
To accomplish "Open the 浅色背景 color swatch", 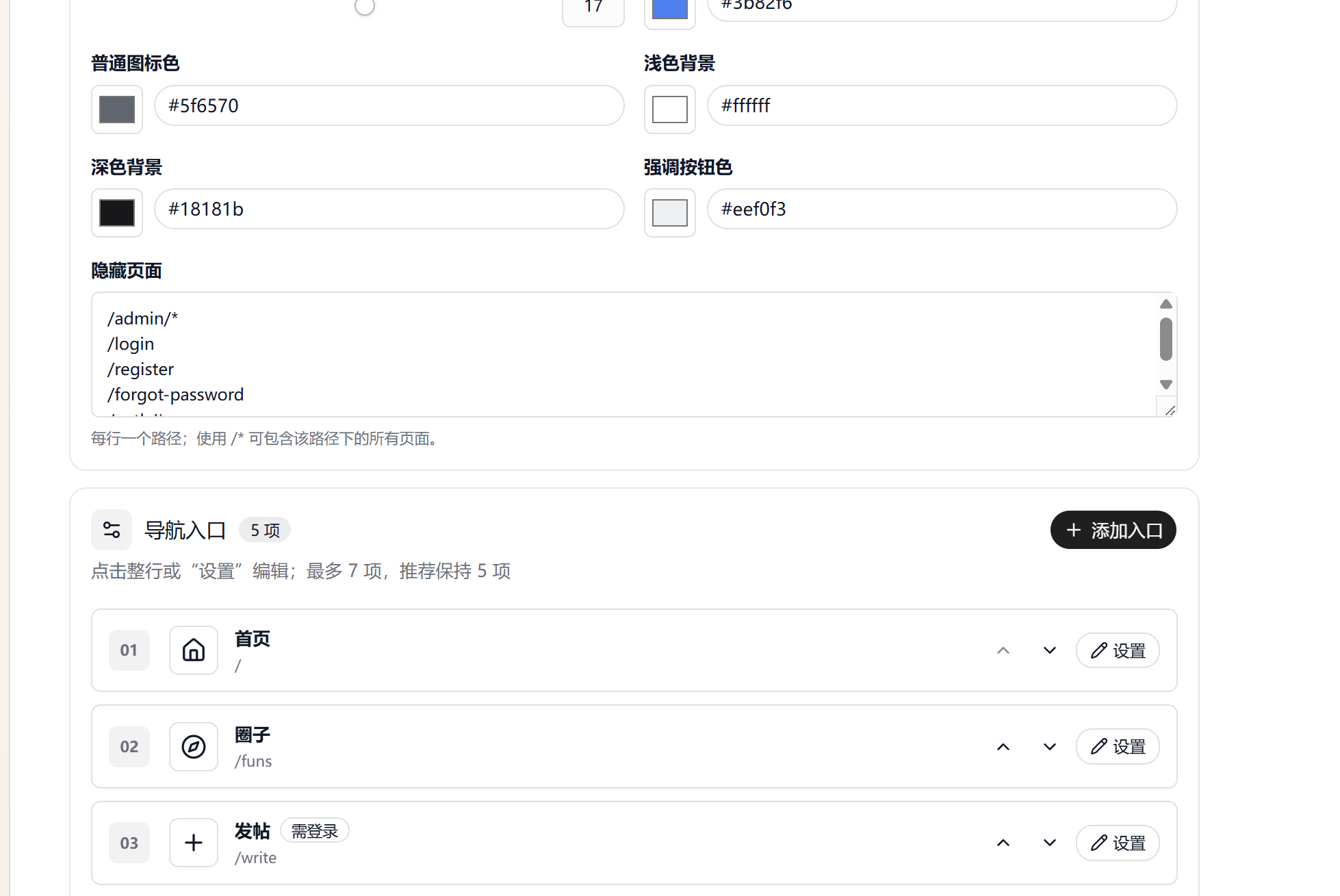I will click(x=670, y=110).
